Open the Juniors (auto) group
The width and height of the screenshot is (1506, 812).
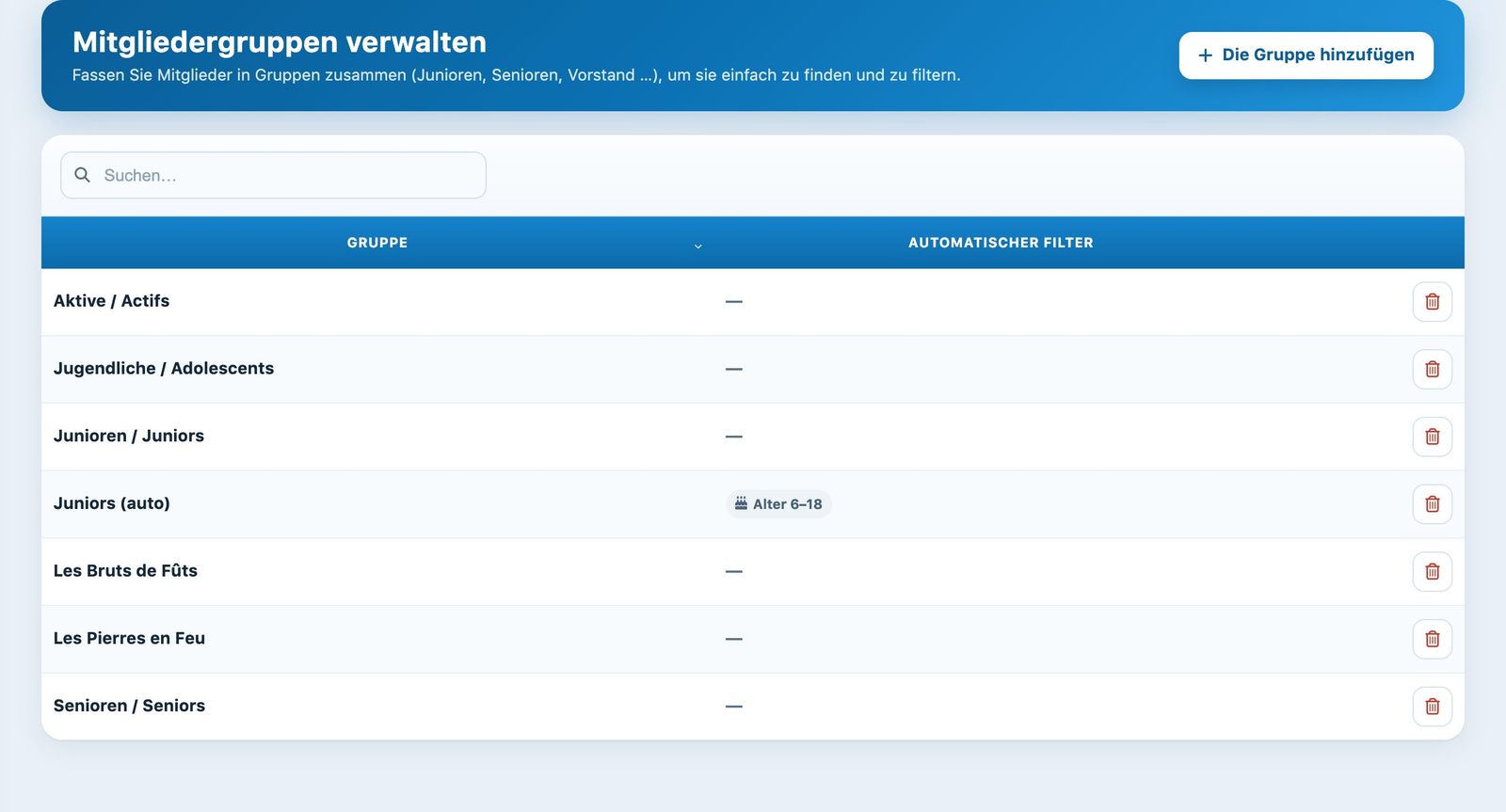tap(111, 503)
